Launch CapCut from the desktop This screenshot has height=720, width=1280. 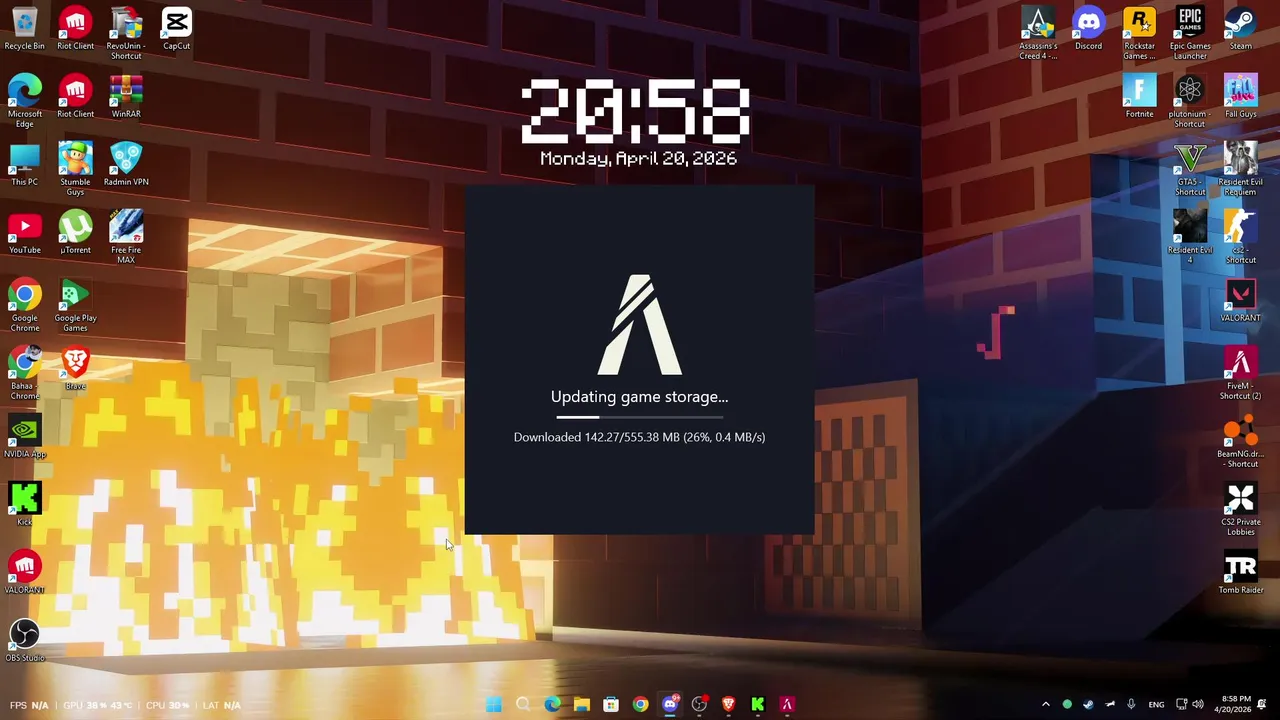[x=176, y=28]
